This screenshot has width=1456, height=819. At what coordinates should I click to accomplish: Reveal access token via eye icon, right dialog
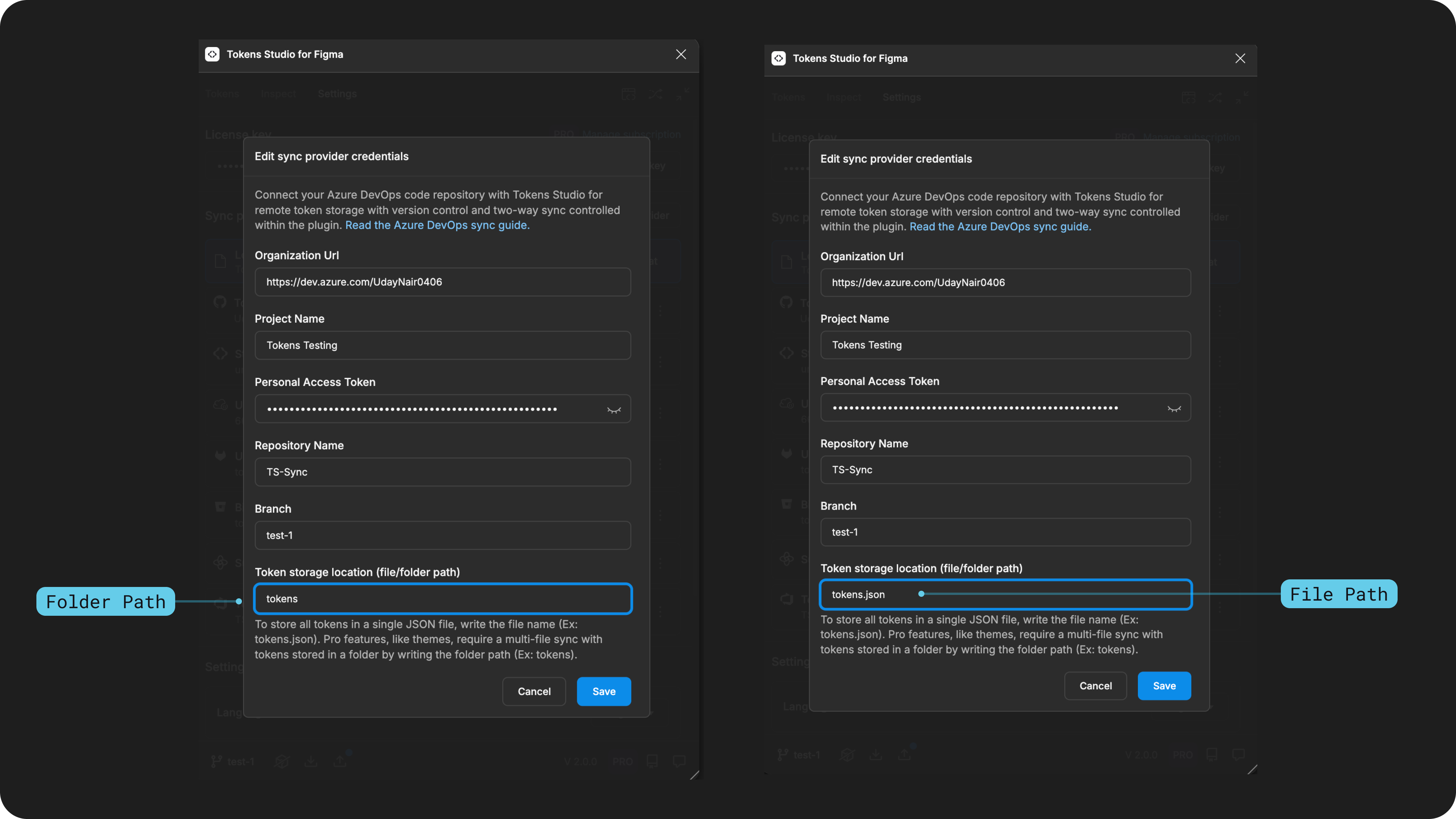tap(1174, 409)
